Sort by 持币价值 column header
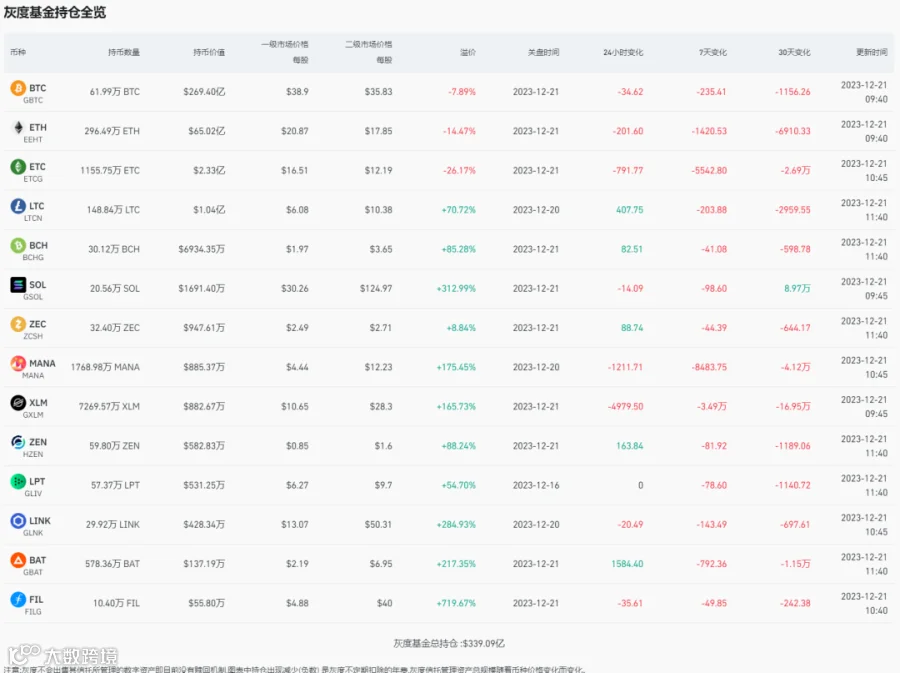Screen dimensions: 900x673 pyautogui.click(x=209, y=52)
